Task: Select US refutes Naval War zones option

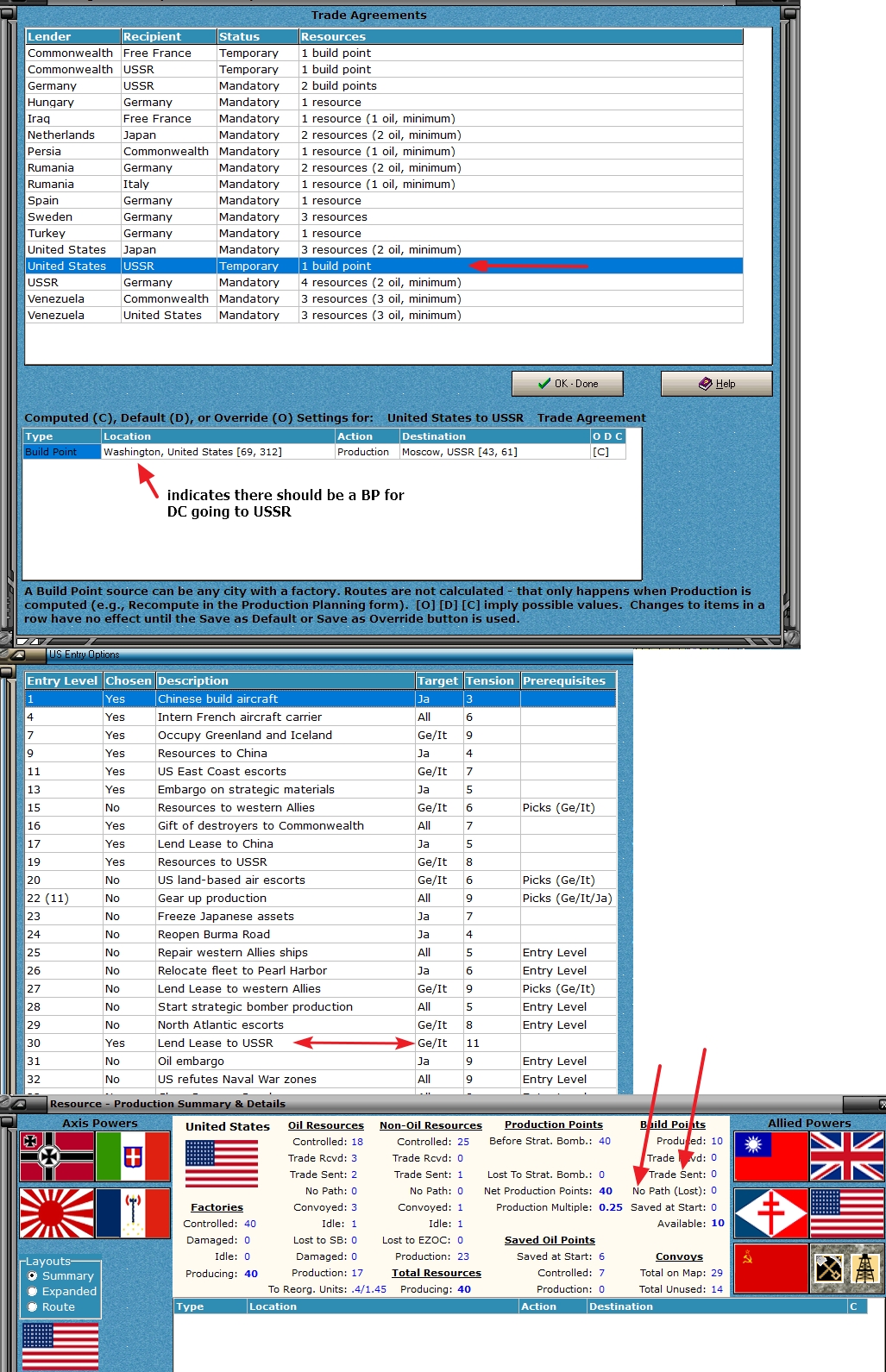Action: (x=321, y=1079)
